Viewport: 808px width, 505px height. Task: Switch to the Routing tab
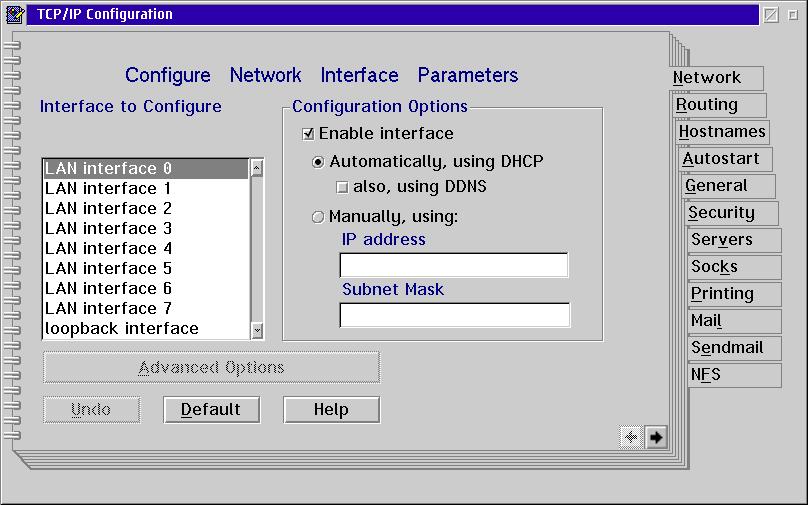point(707,105)
